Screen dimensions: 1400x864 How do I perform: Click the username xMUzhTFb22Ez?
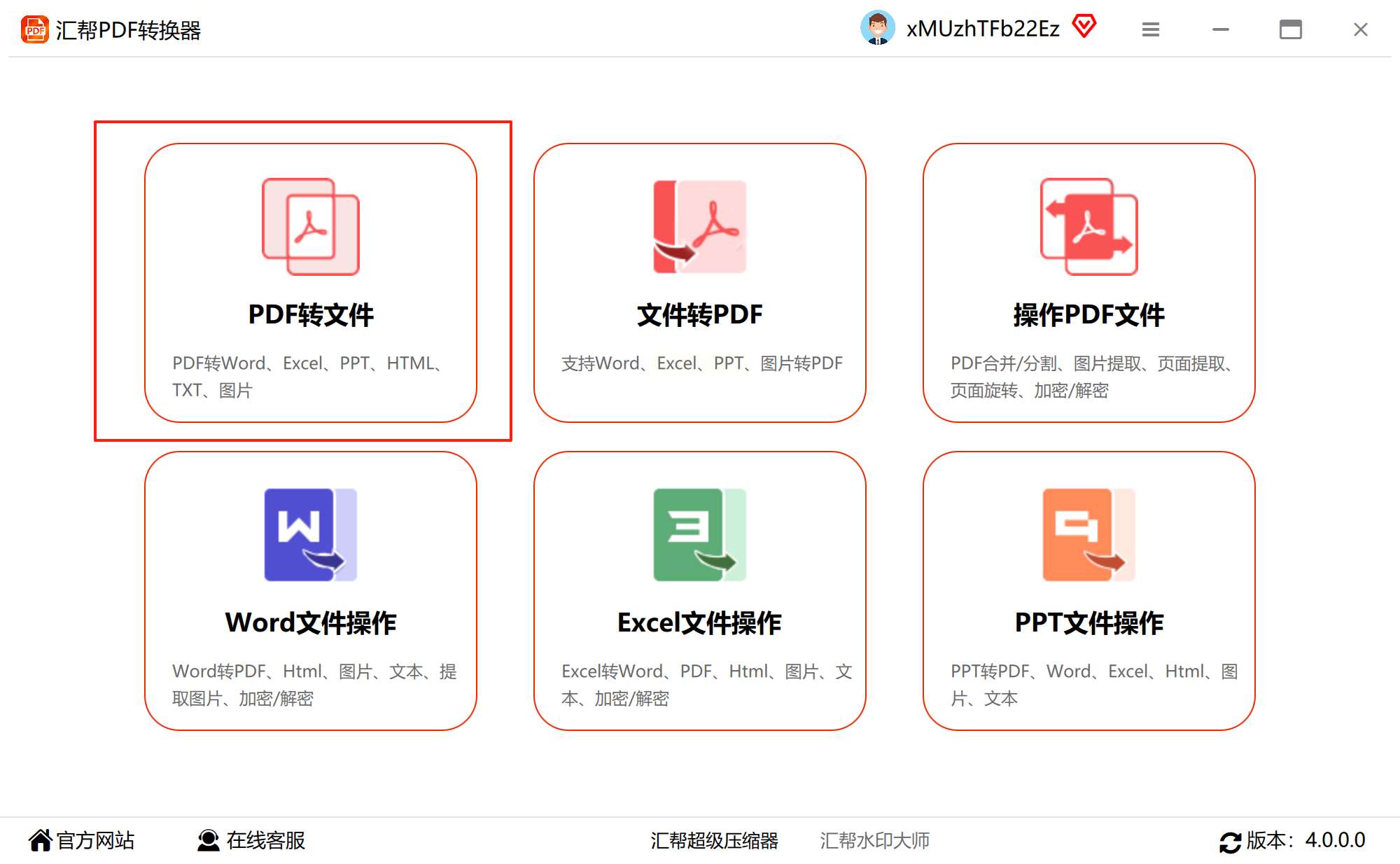pos(982,29)
